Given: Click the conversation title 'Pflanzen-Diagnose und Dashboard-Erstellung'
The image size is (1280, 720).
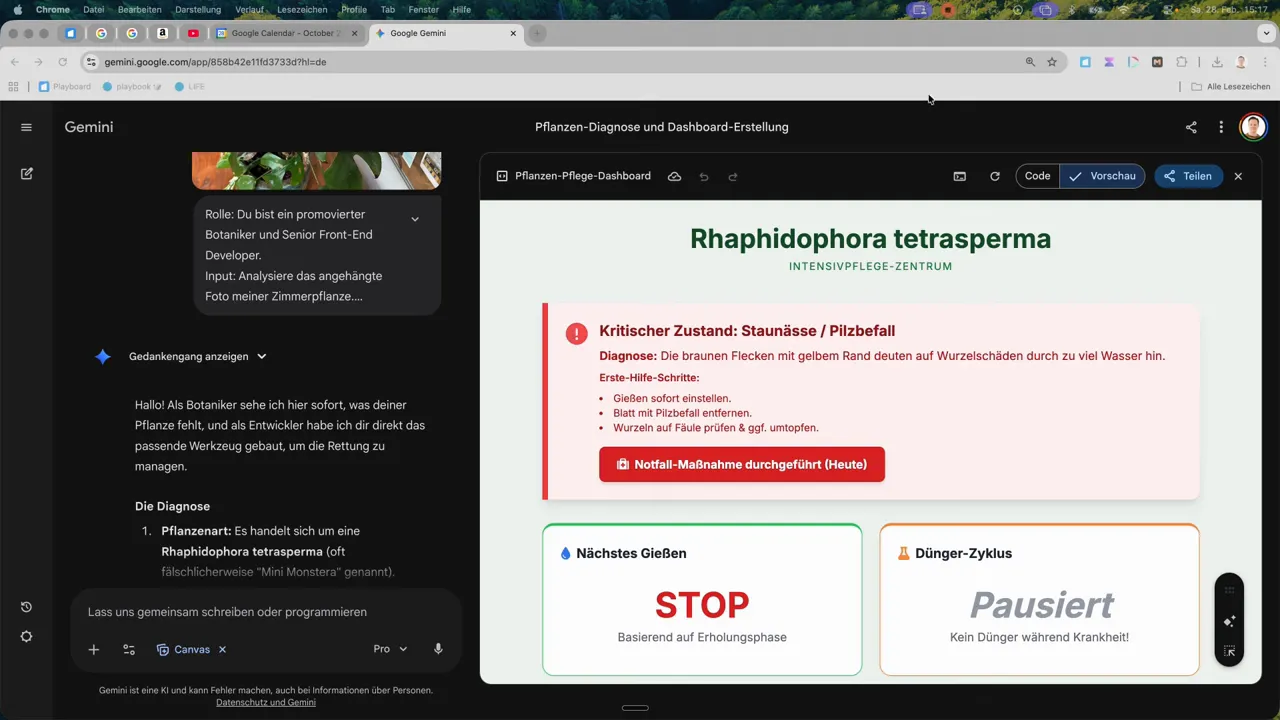Looking at the screenshot, I should (x=662, y=127).
